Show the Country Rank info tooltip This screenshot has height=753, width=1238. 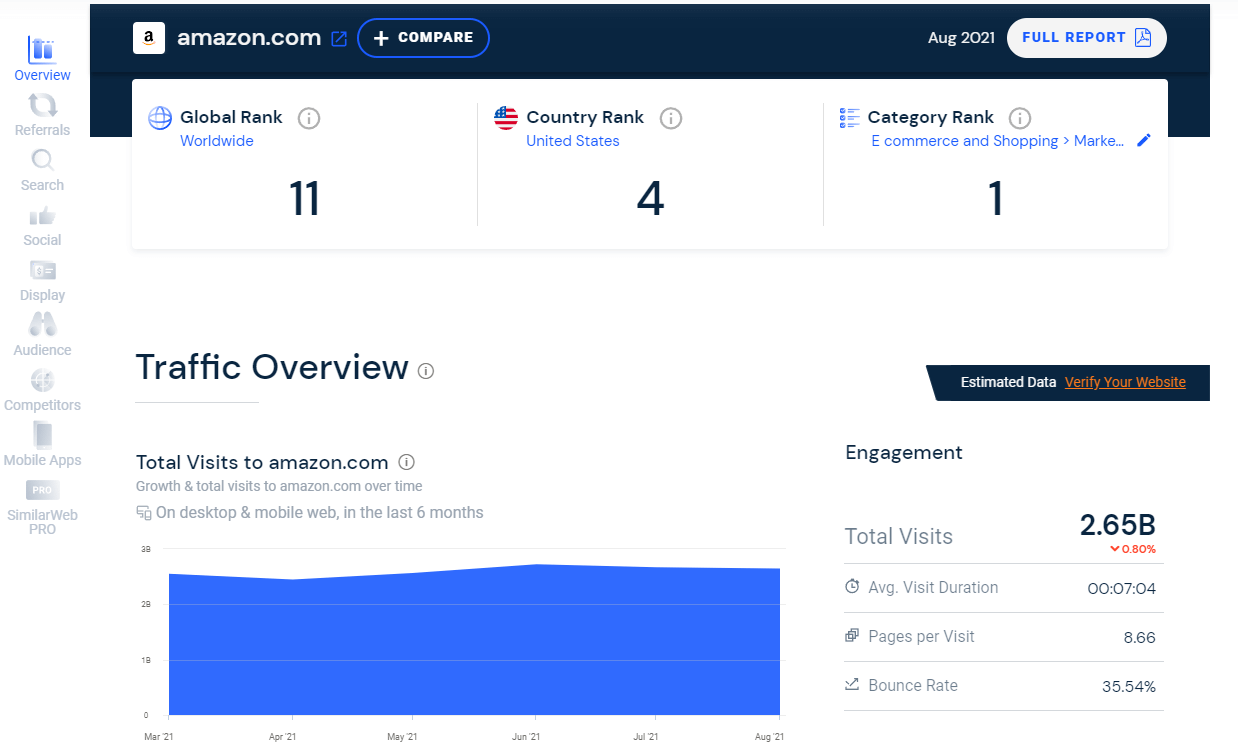pyautogui.click(x=671, y=118)
